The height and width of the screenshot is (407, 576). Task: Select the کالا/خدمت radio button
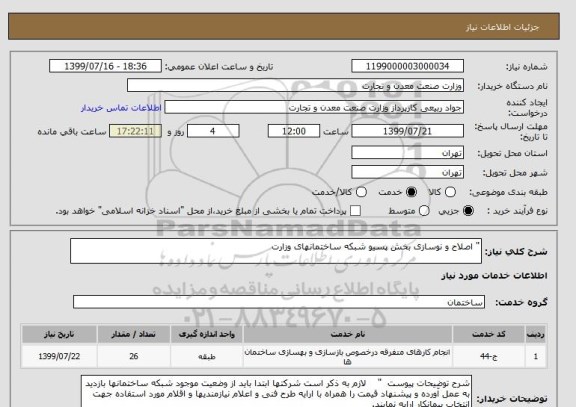coord(361,192)
